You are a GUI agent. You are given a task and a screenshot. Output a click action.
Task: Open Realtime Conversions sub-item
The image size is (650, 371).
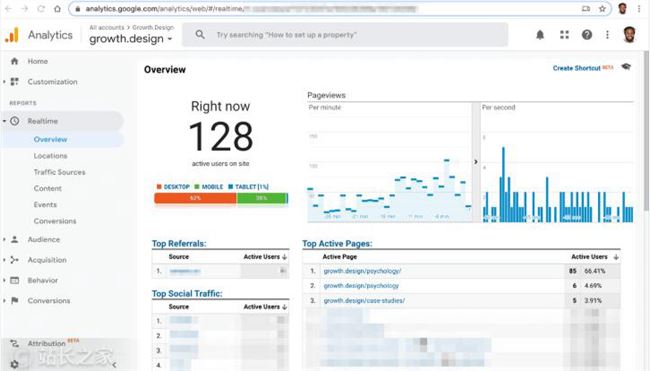(55, 221)
